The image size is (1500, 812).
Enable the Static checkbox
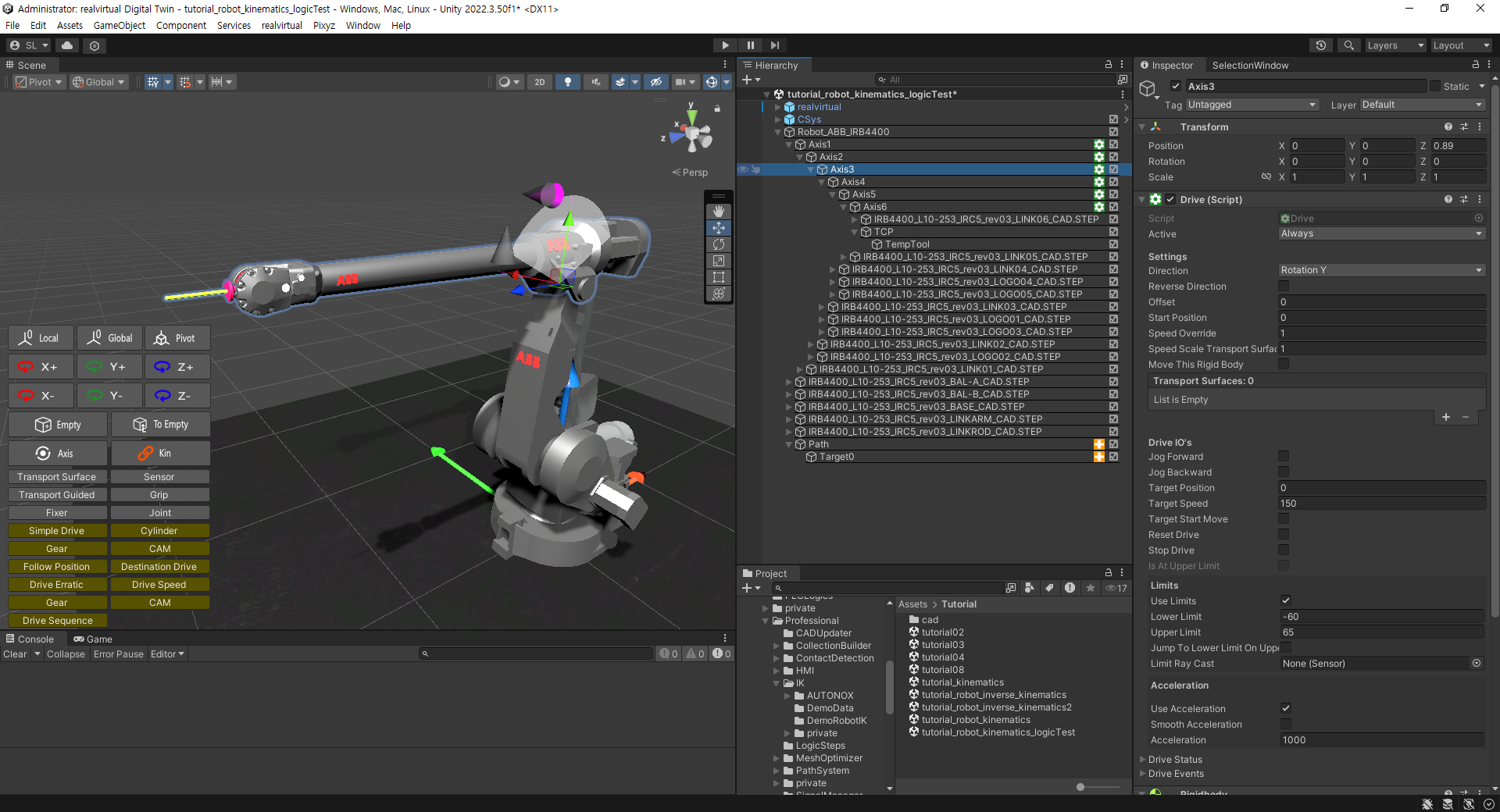point(1435,87)
